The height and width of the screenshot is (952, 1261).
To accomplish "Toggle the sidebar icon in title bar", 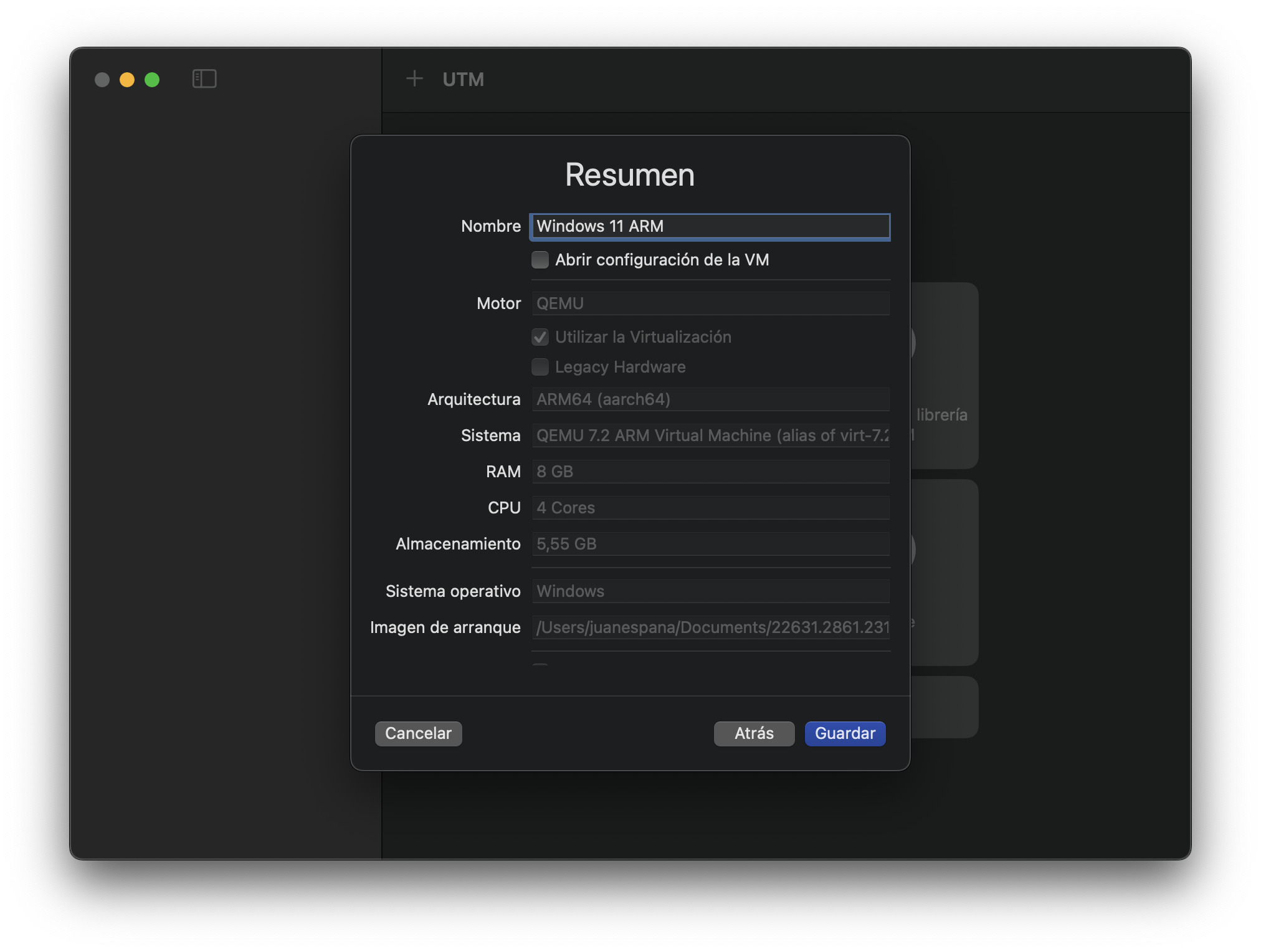I will (x=204, y=79).
